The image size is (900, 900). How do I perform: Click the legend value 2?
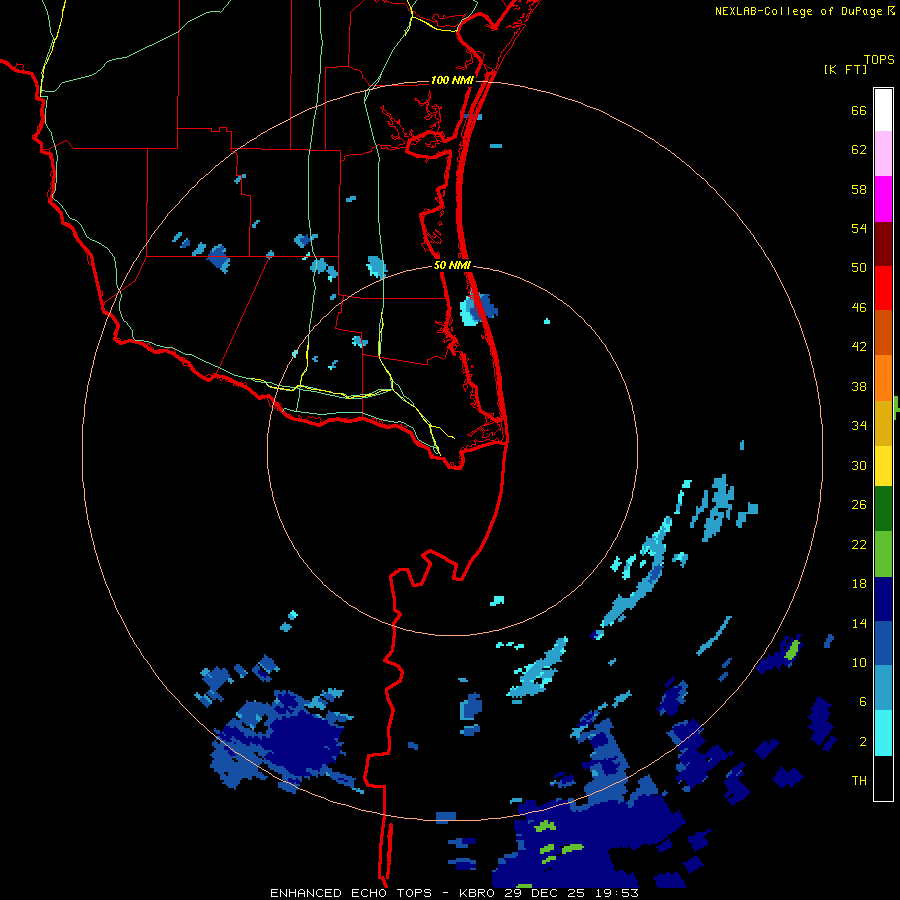click(863, 742)
